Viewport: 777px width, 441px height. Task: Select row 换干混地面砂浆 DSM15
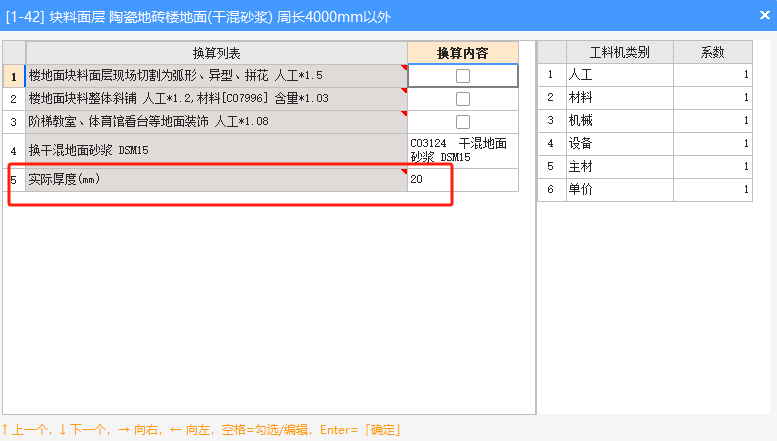(x=217, y=151)
